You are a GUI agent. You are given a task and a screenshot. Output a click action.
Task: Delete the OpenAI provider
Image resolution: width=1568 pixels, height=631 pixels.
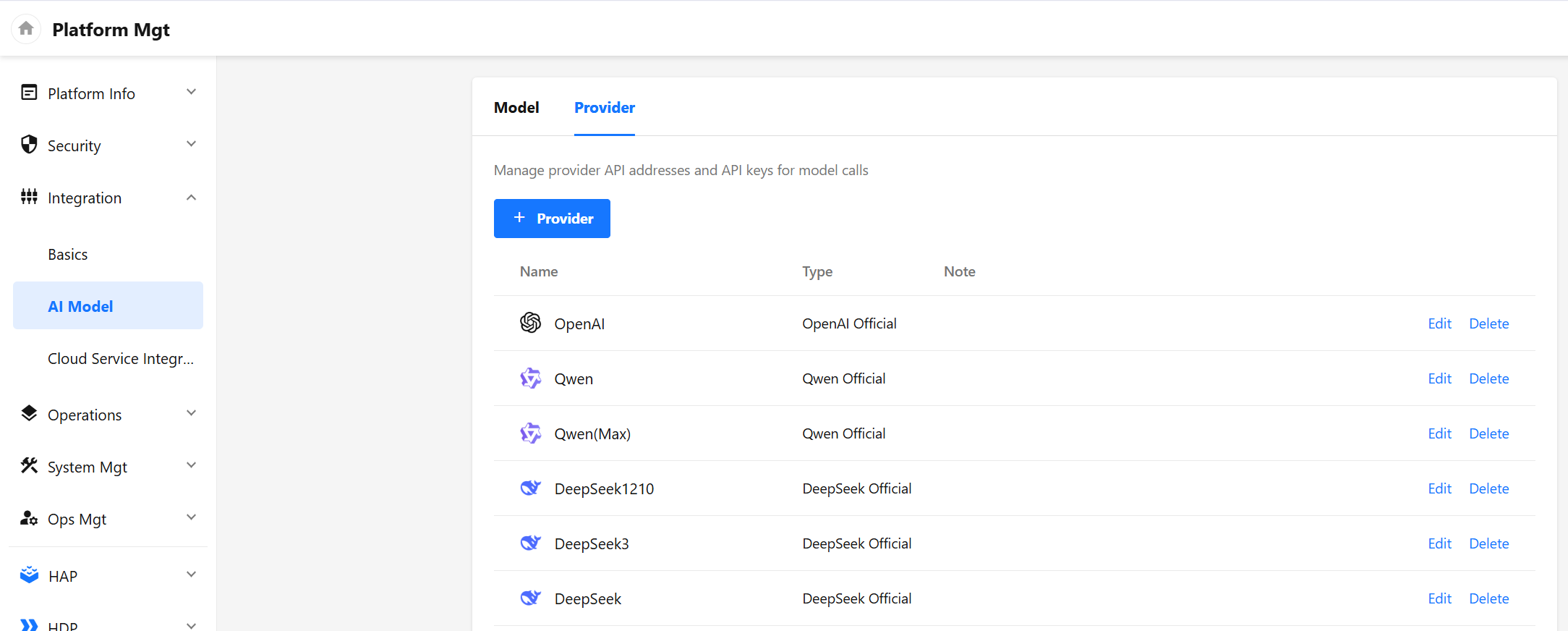click(x=1488, y=323)
